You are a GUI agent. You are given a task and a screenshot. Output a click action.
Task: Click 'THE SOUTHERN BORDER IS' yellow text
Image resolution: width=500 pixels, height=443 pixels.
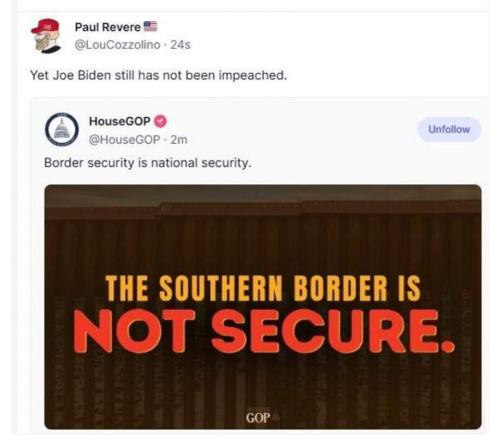click(x=263, y=288)
